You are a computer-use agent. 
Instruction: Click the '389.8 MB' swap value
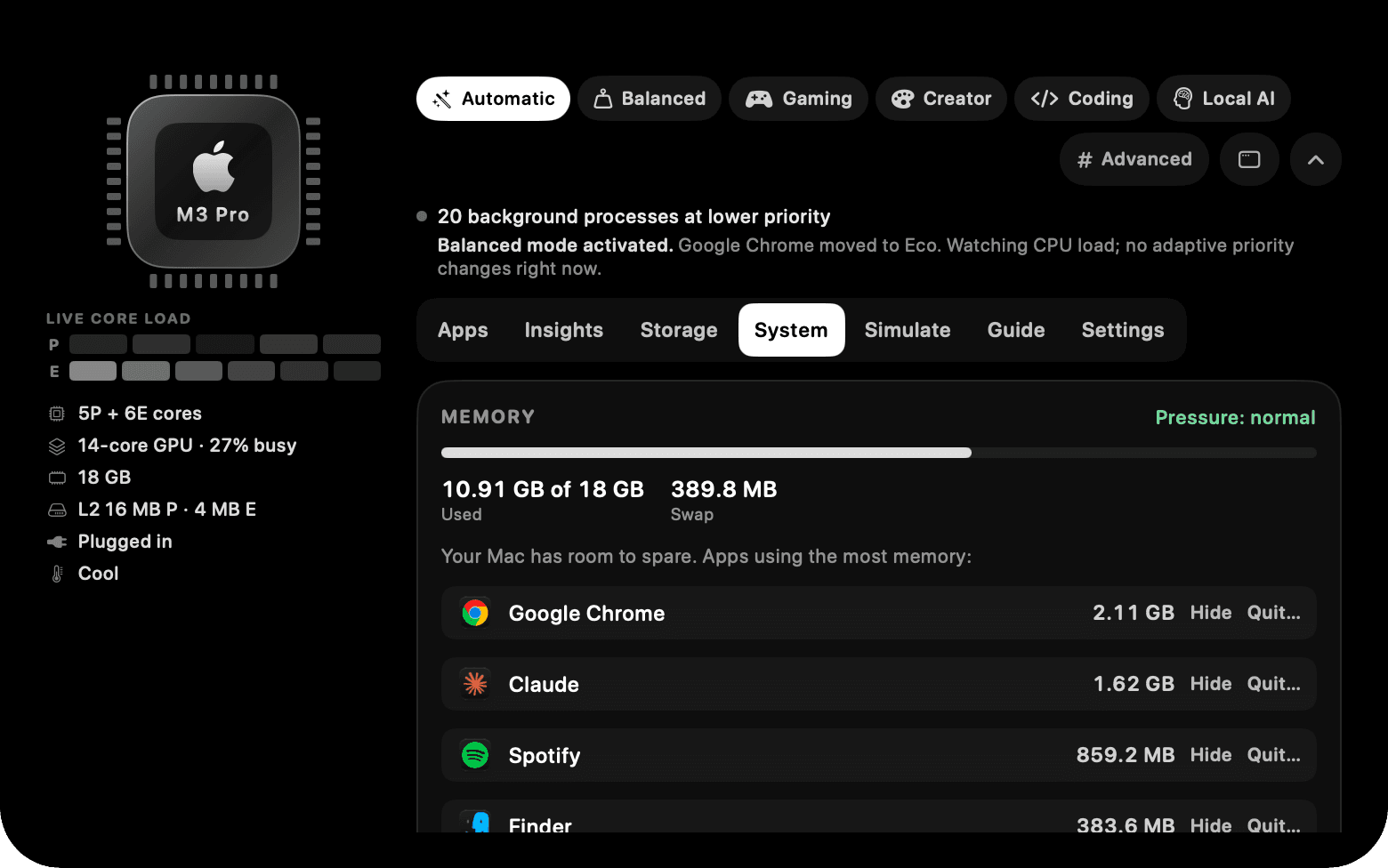724,489
